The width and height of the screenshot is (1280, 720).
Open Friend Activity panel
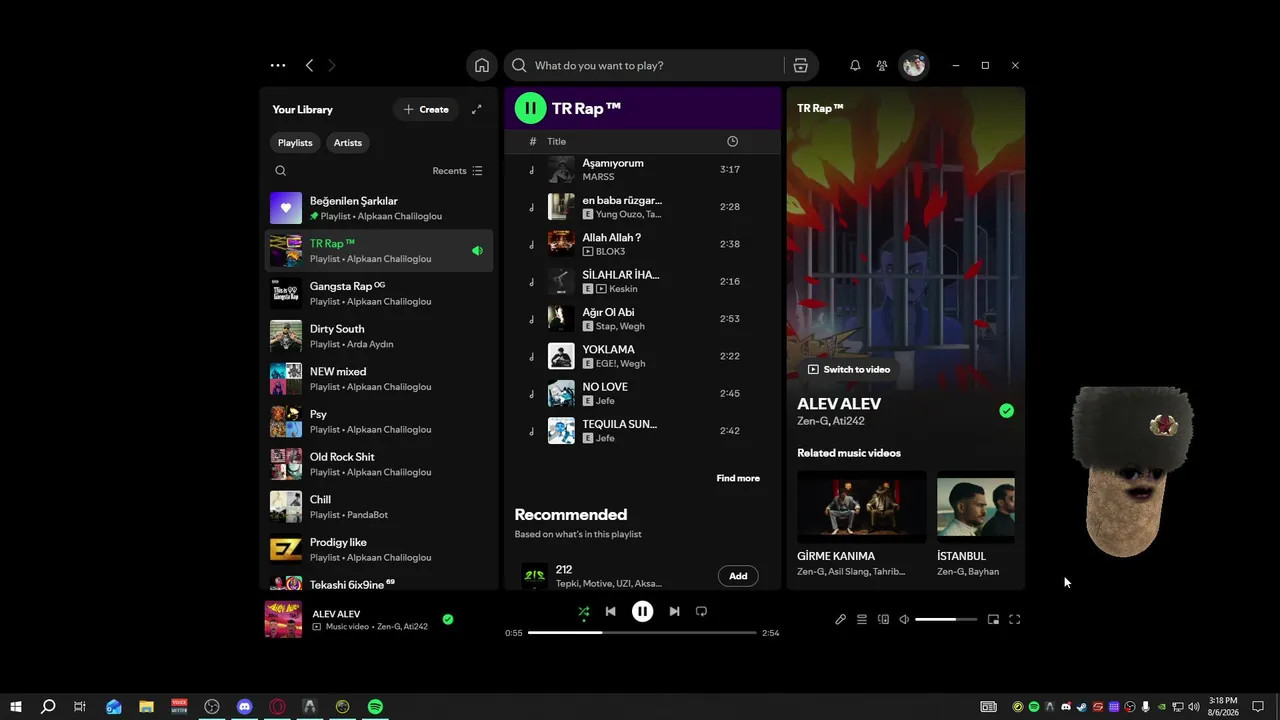(x=882, y=66)
